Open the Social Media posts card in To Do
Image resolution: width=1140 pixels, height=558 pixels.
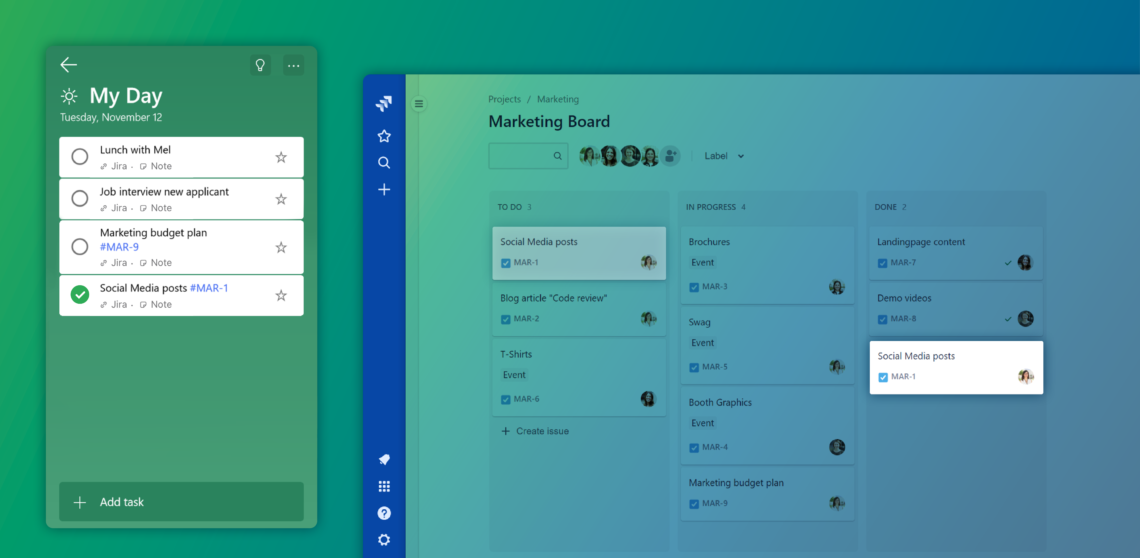point(579,252)
